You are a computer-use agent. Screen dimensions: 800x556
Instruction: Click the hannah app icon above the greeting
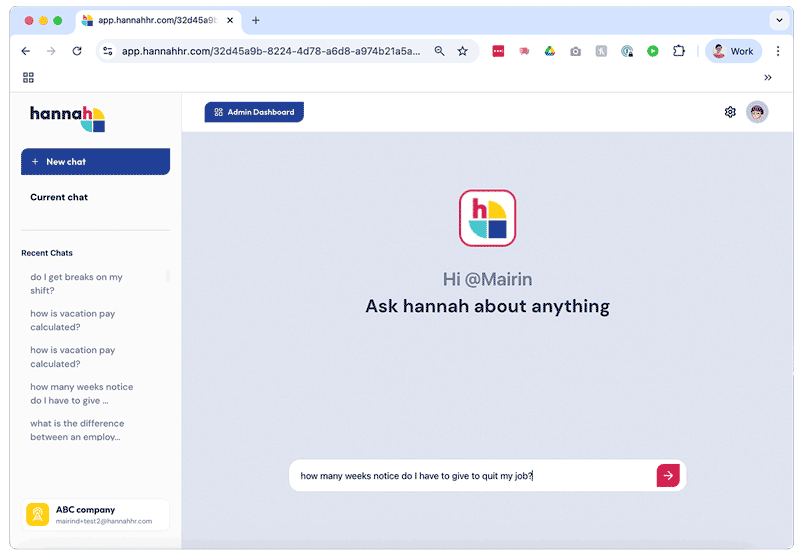pos(487,218)
